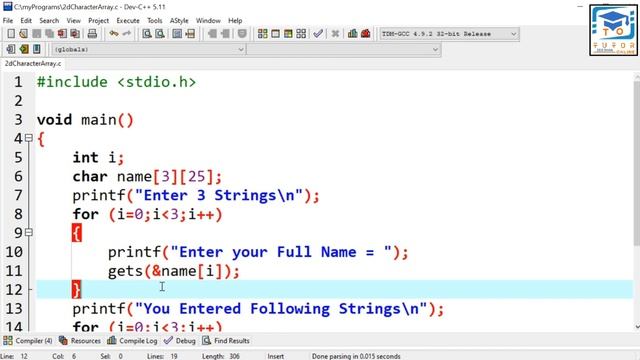
Task: Click the Goto Function toolbar icon
Action: pyautogui.click(x=177, y=34)
